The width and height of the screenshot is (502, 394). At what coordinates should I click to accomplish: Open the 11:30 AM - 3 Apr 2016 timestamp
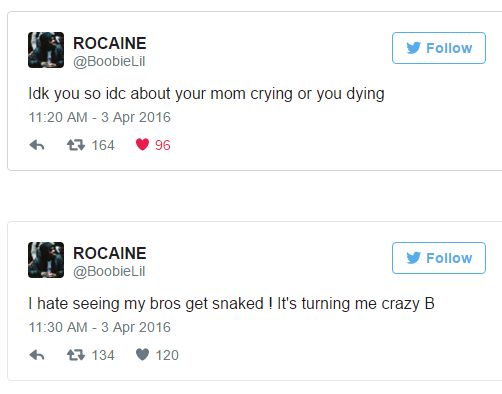point(100,327)
